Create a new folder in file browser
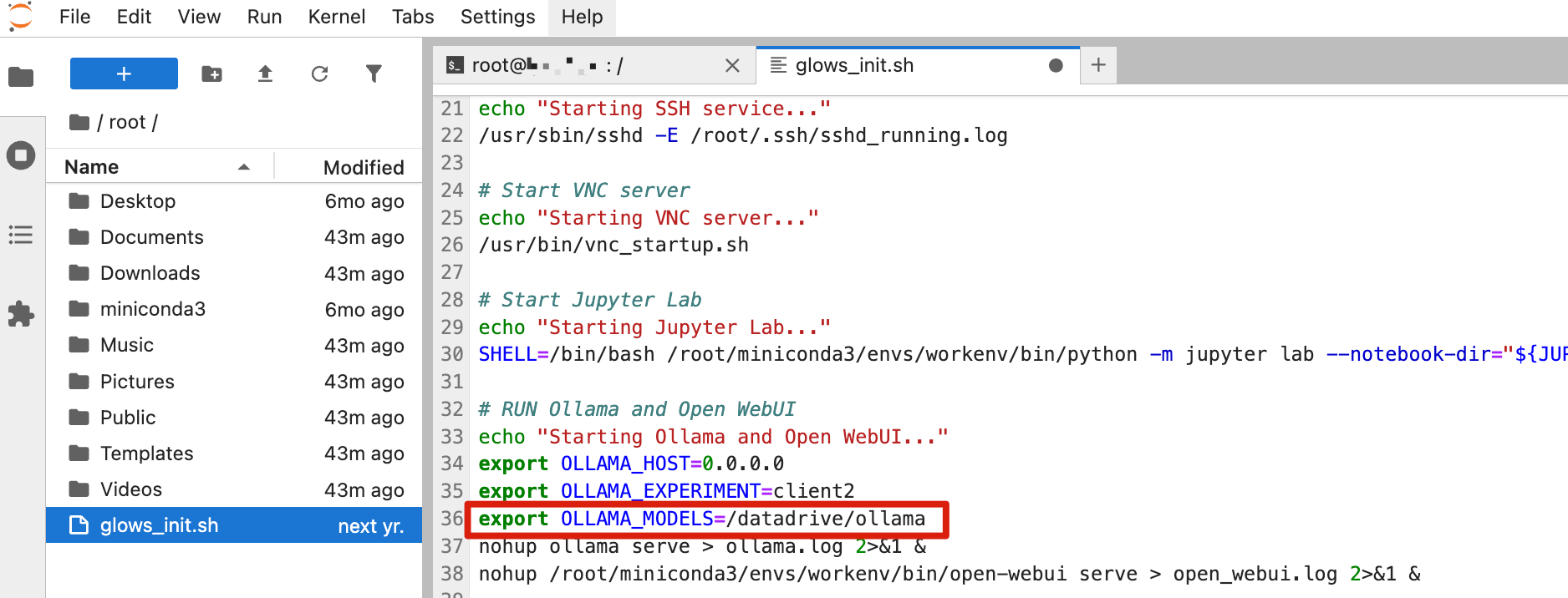1568x598 pixels. click(x=211, y=73)
